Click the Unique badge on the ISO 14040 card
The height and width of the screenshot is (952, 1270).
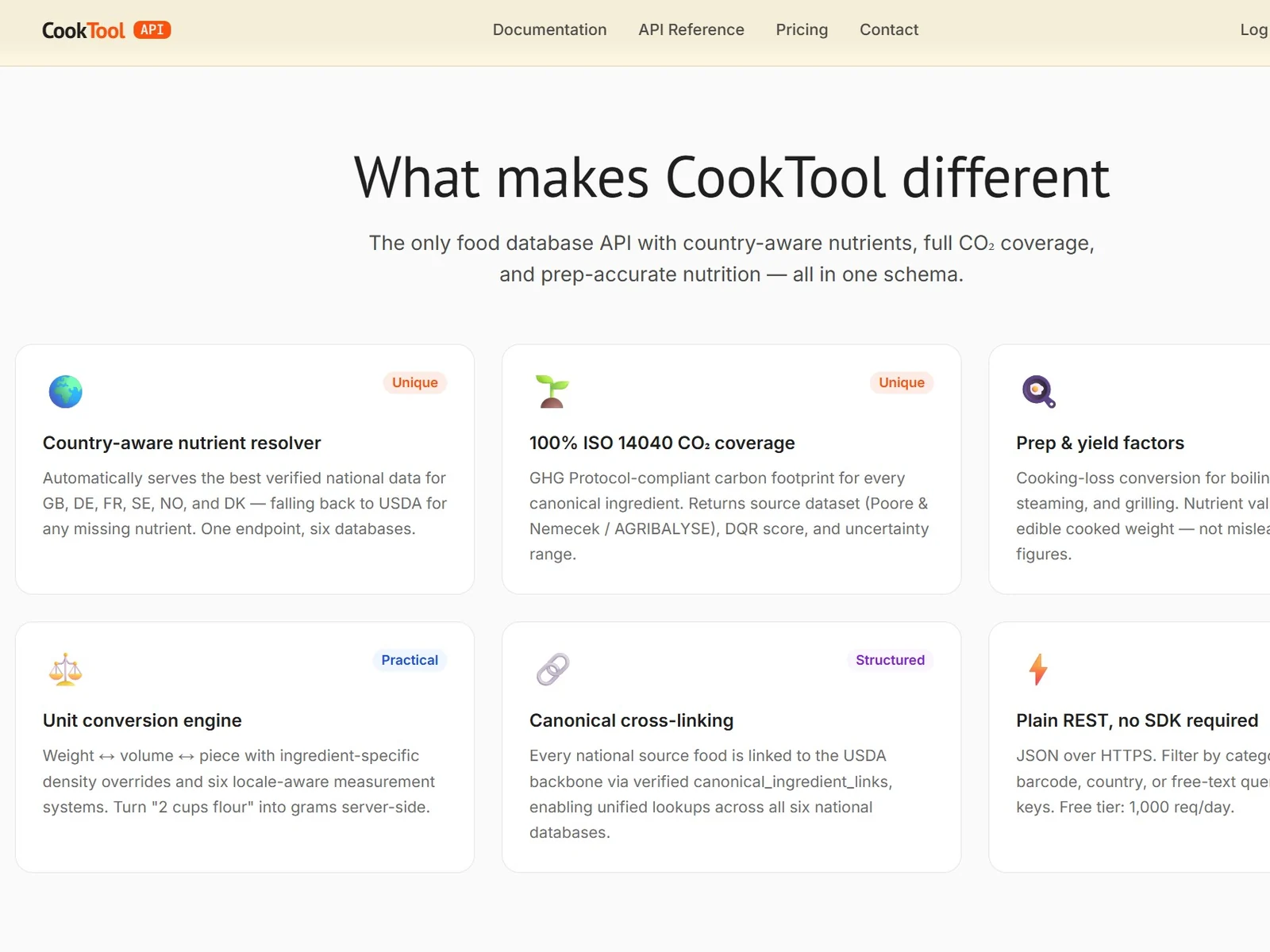[x=902, y=382]
